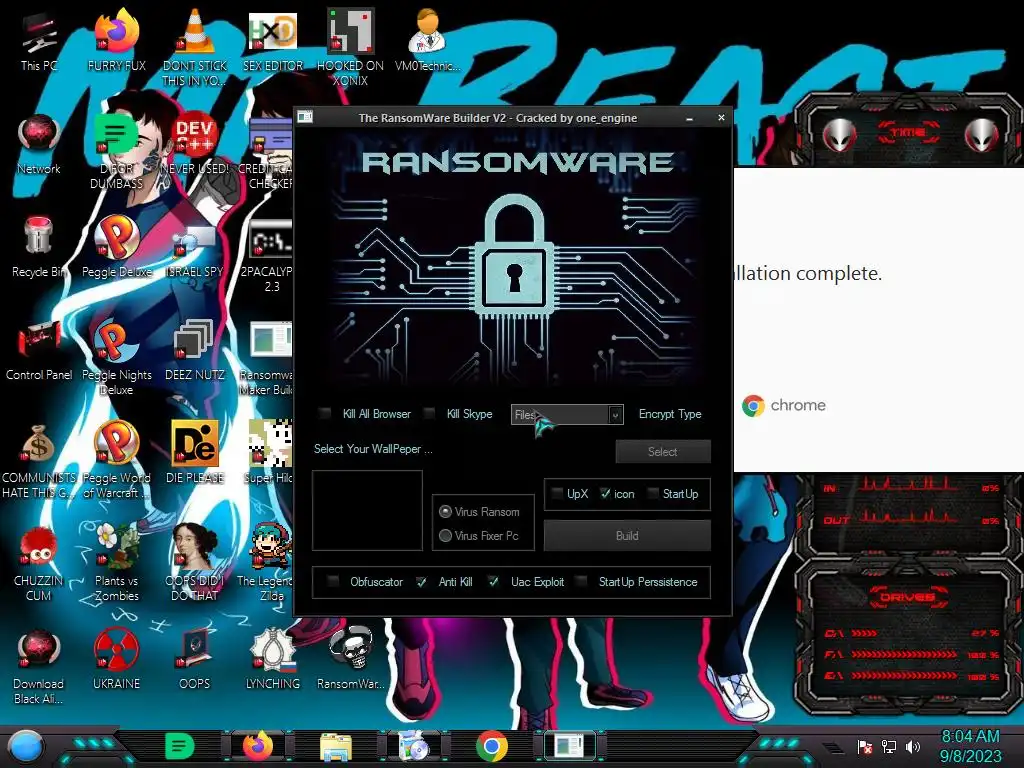
Task: Click the network tray icon
Action: [x=889, y=746]
